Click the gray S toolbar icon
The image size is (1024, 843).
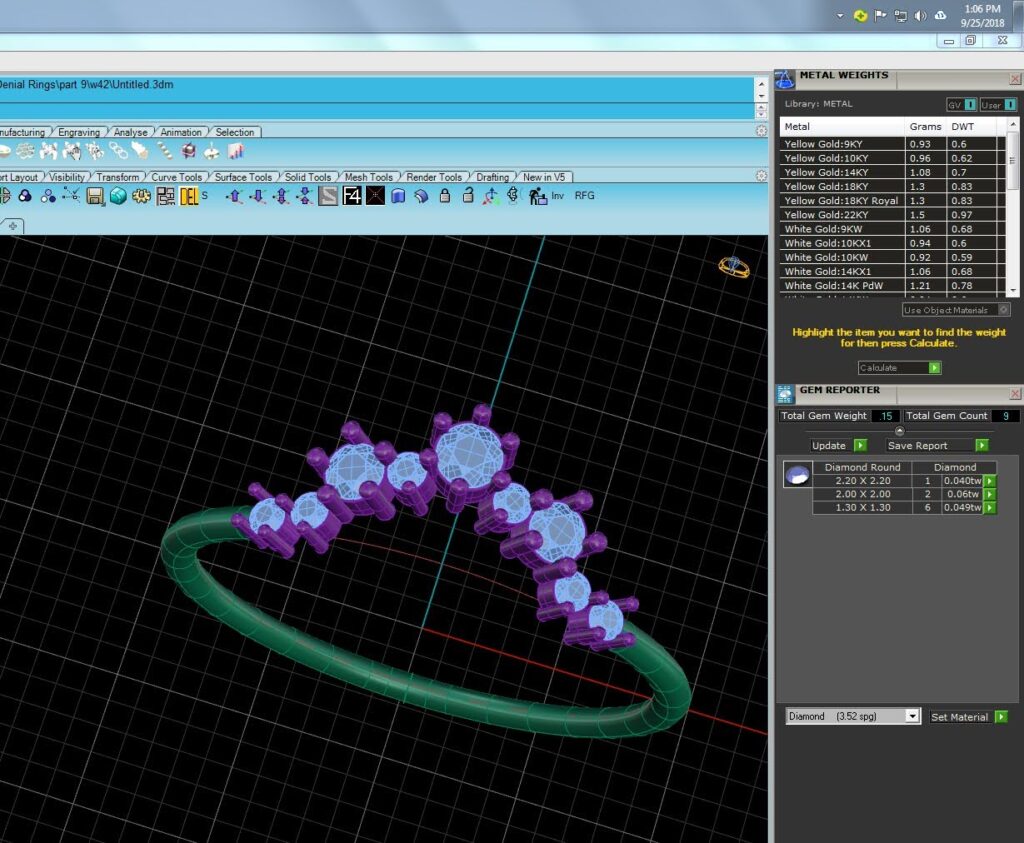tap(328, 196)
